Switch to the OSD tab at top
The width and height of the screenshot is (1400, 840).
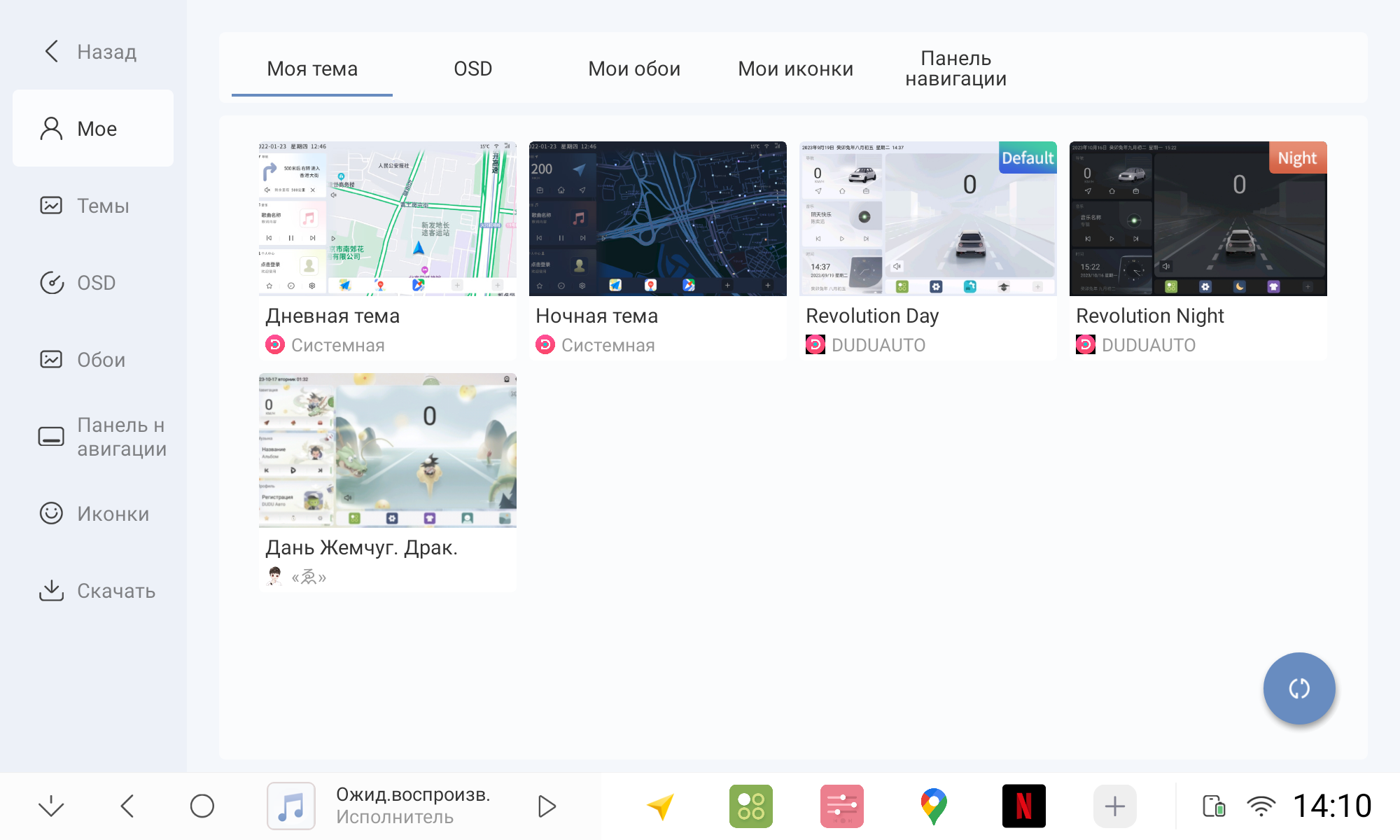click(473, 69)
